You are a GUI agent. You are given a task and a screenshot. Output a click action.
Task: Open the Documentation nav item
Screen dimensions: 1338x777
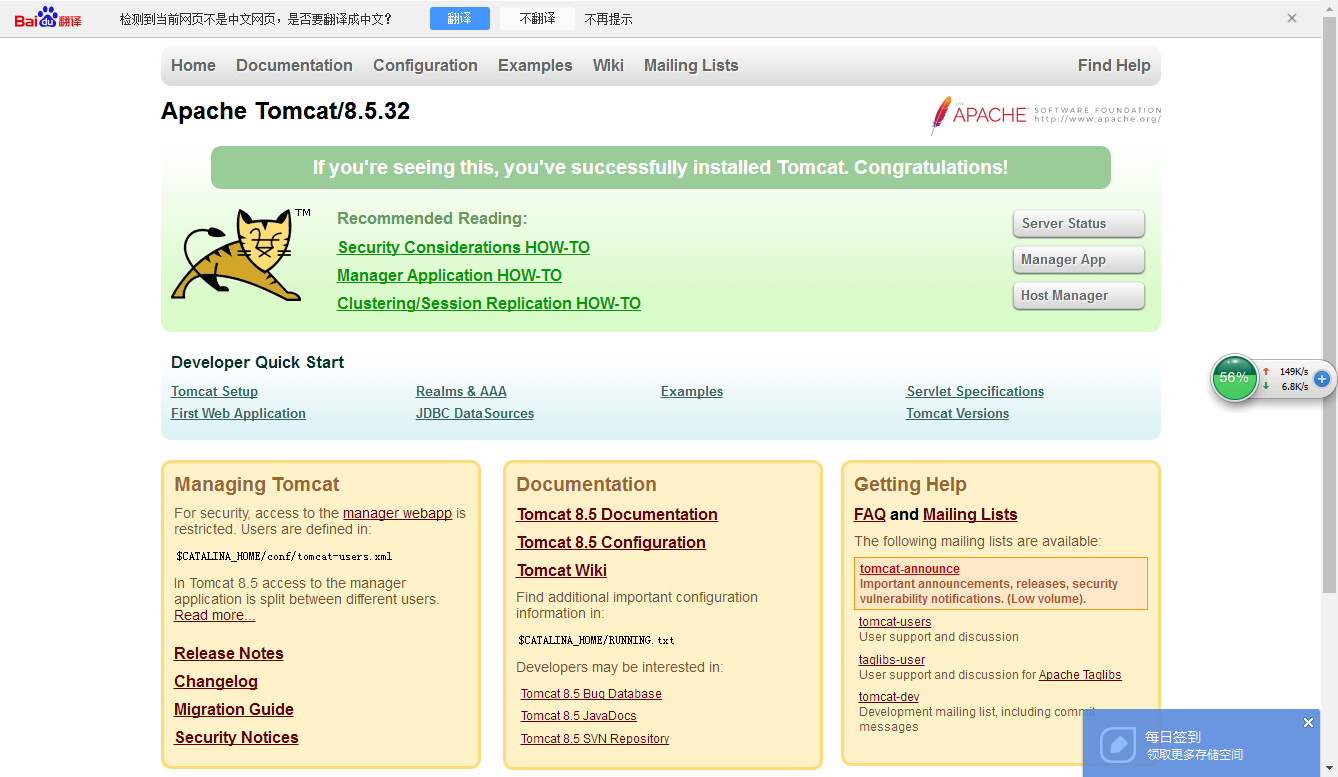(294, 65)
